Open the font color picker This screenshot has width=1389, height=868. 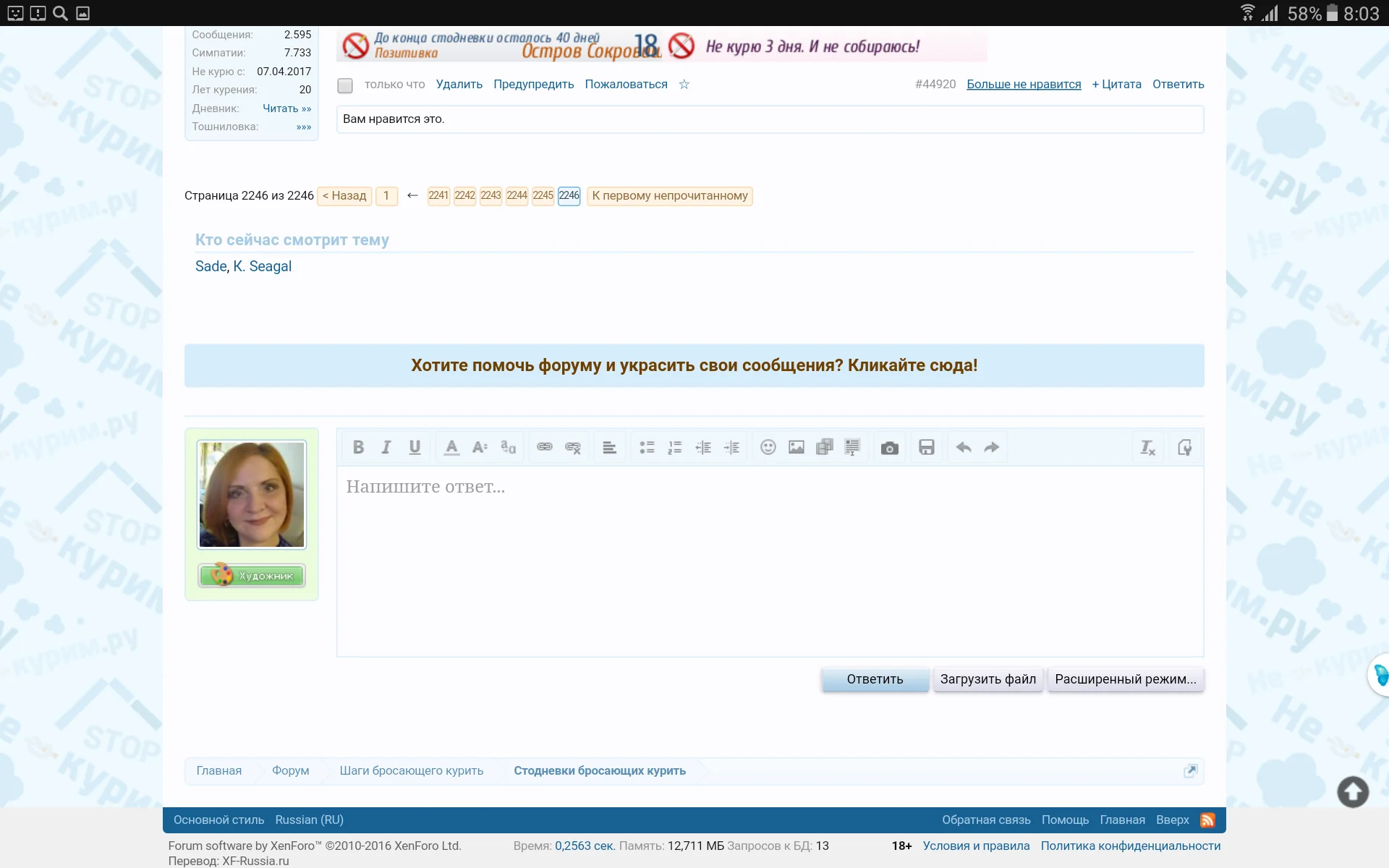(451, 447)
